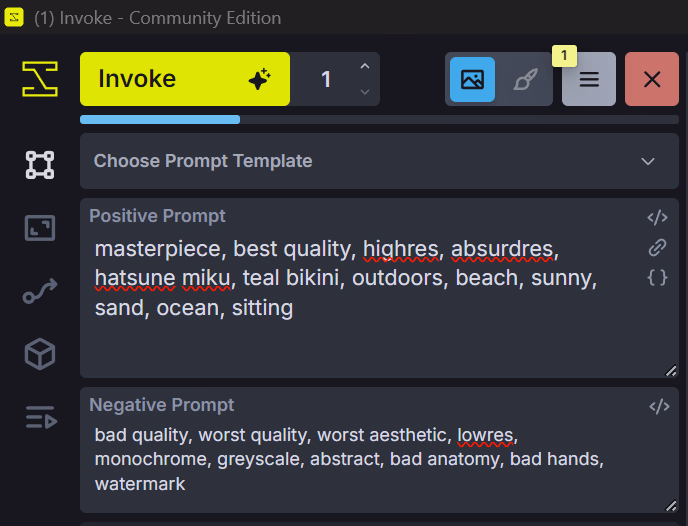This screenshot has height=526, width=688.
Task: Open the Canvas tab bounding-box icon
Action: (x=40, y=165)
